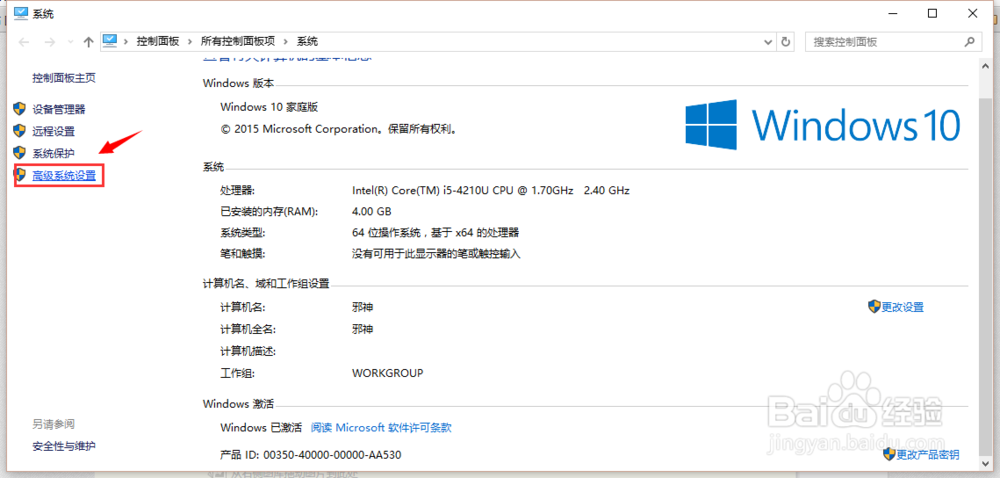Select 控制面板 in the breadcrumb
The height and width of the screenshot is (478, 1000).
click(x=158, y=41)
